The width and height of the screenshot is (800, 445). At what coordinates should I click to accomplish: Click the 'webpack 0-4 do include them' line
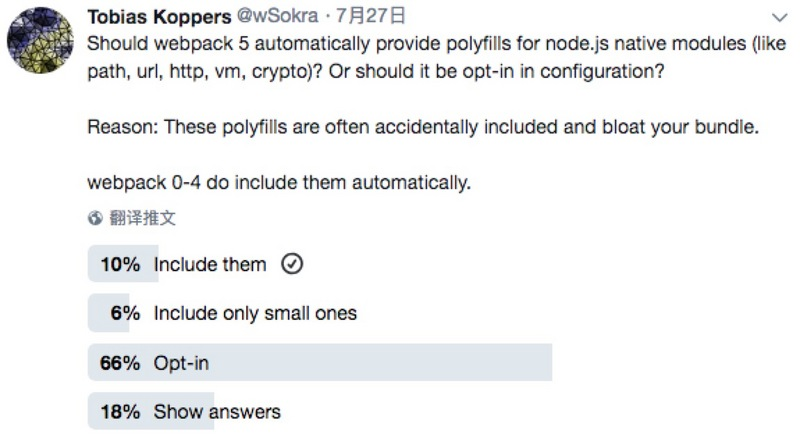pos(279,182)
